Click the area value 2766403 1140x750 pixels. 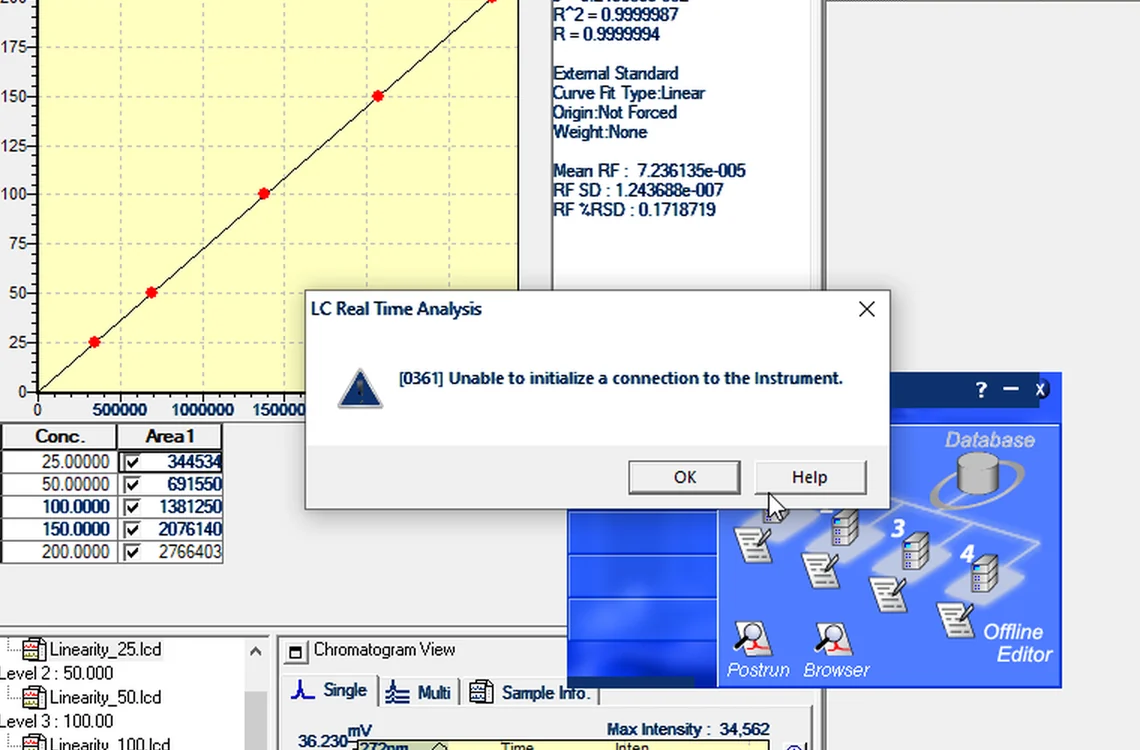point(190,552)
